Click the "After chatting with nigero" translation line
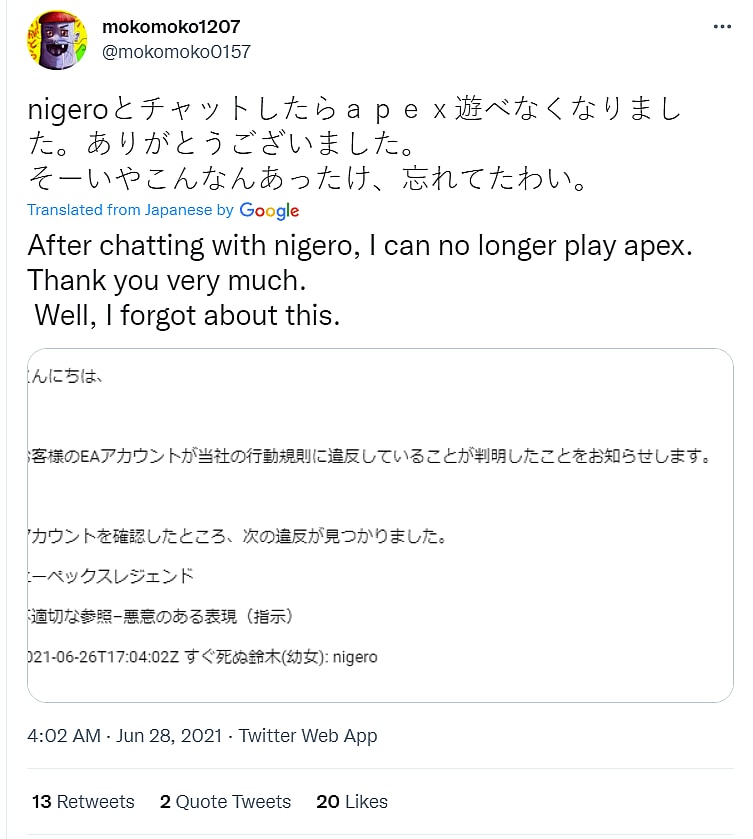Image resolution: width=753 pixels, height=839 pixels. pyautogui.click(x=360, y=246)
